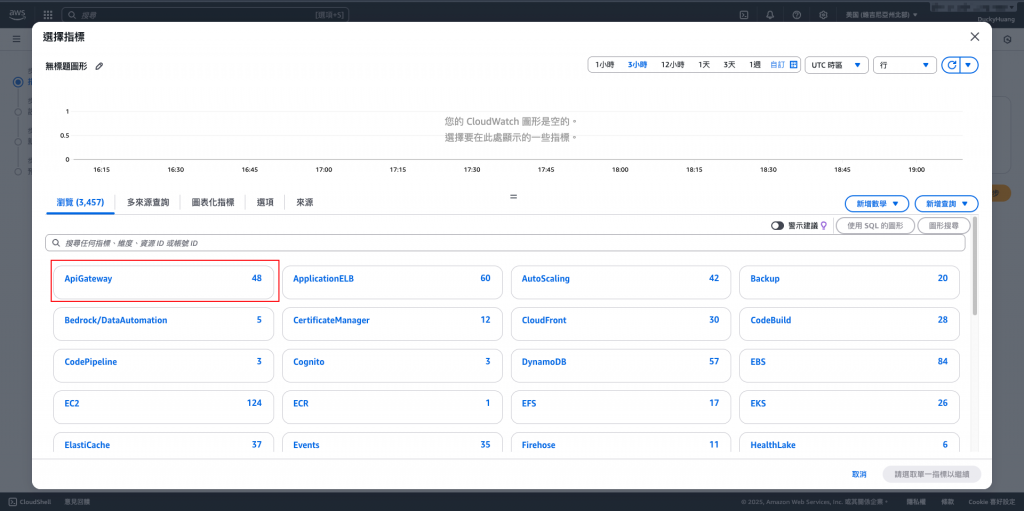Open the HealthLake namespace card
This screenshot has width=1024, height=511.
(x=850, y=442)
